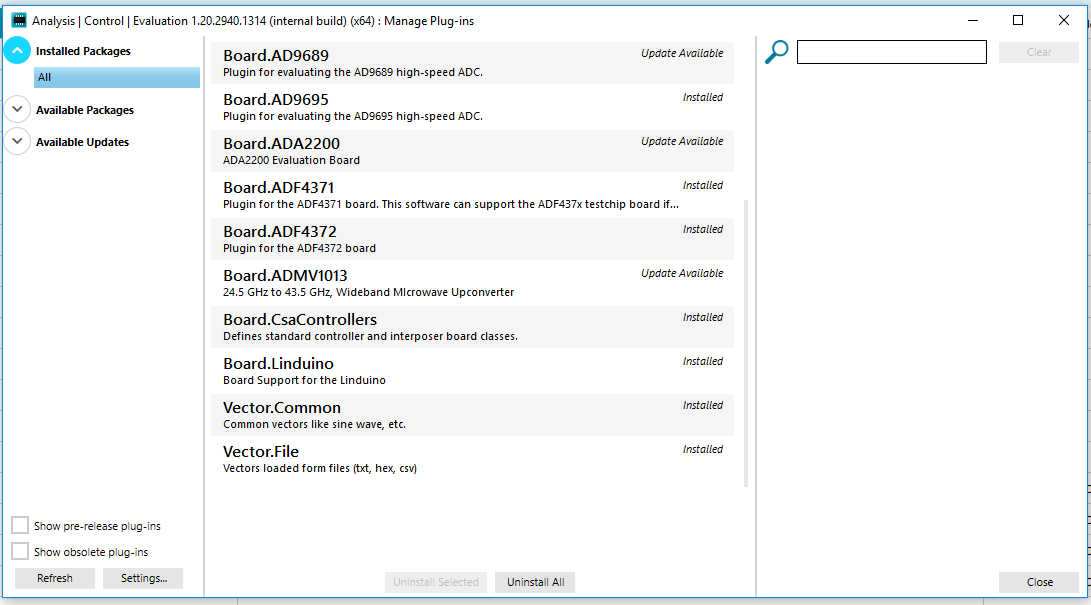1091x605 pixels.
Task: Maximize the Manage Plug-ins window
Action: pos(1018,20)
